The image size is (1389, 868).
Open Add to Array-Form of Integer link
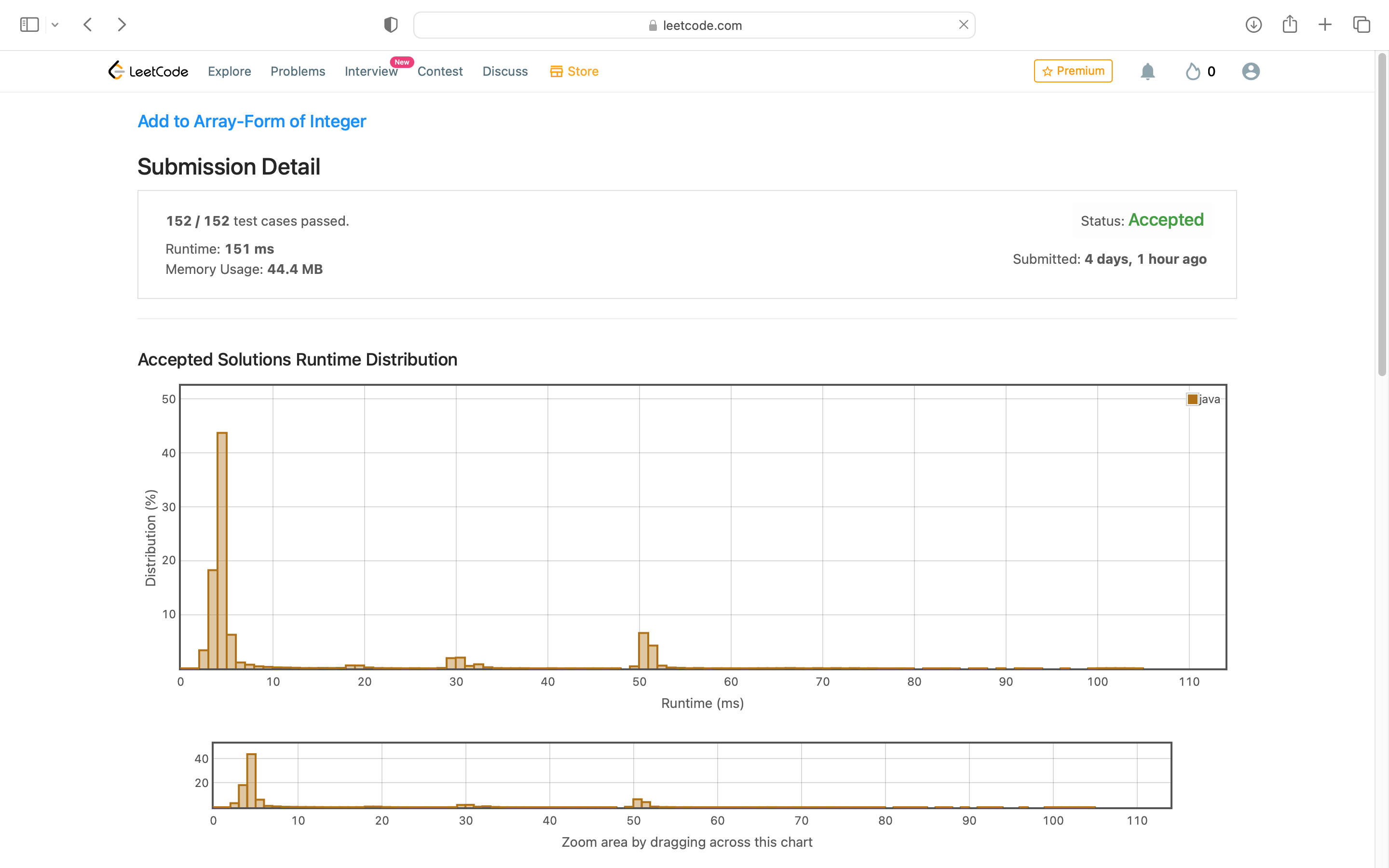251,121
